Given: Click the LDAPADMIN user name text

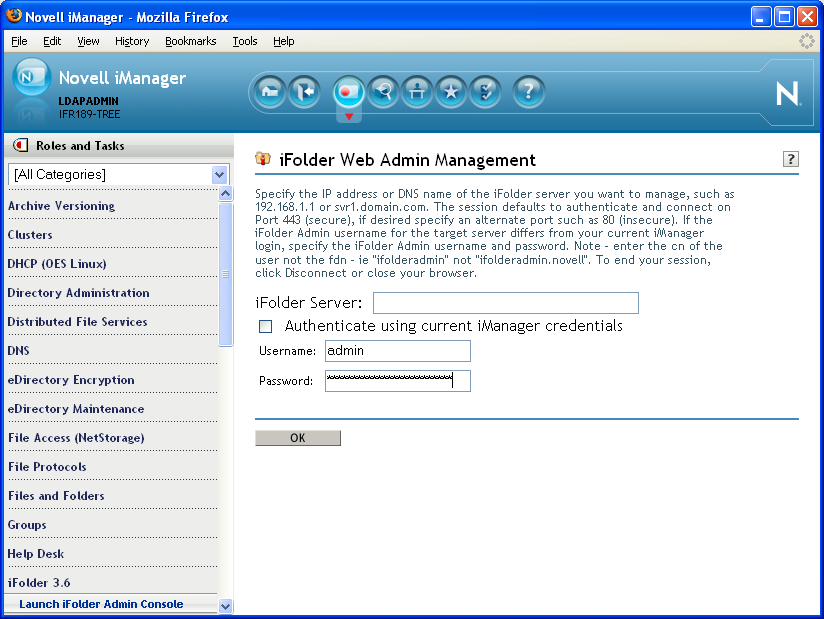Looking at the screenshot, I should point(88,101).
